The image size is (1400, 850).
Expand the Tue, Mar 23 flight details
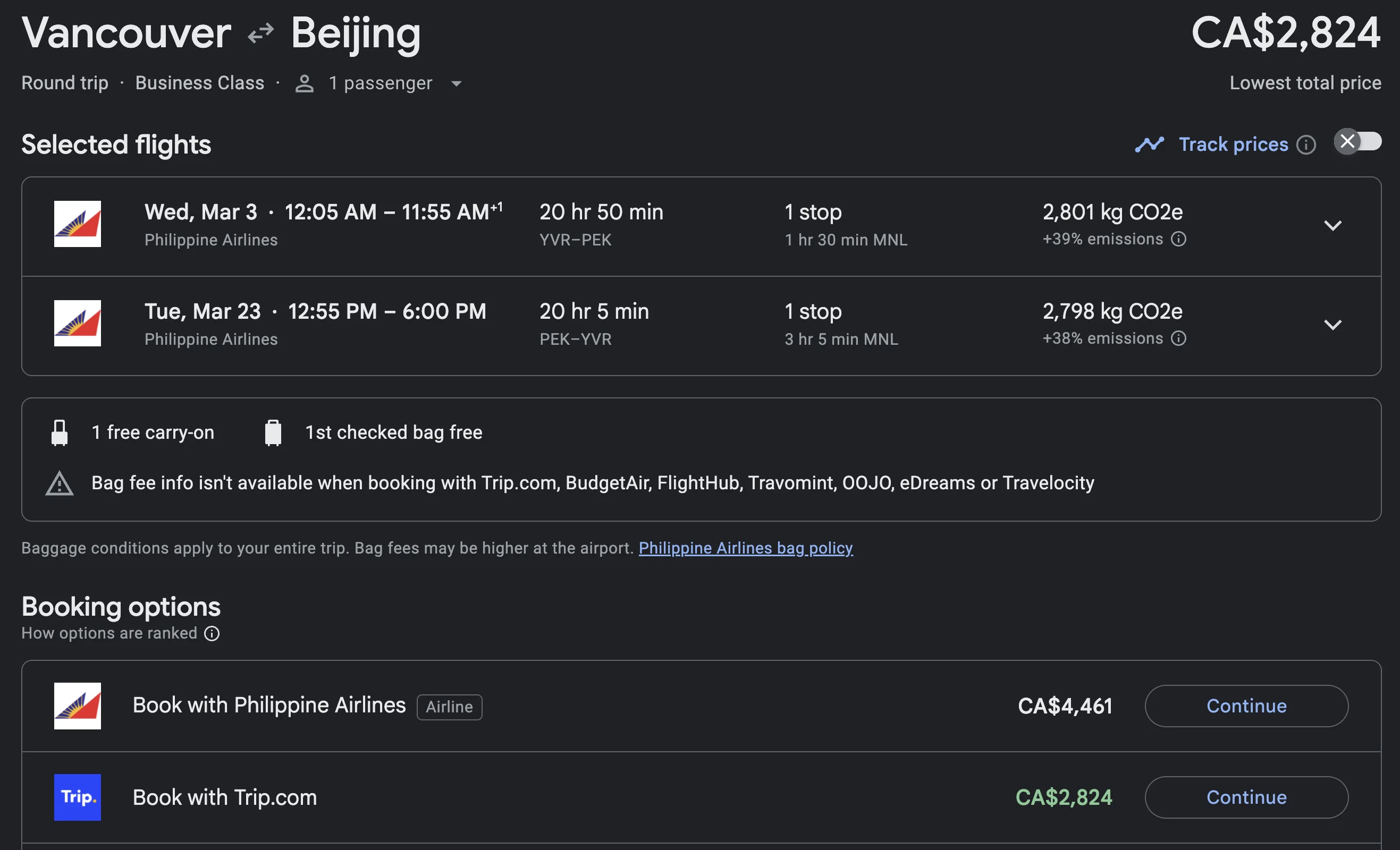pyautogui.click(x=1332, y=325)
